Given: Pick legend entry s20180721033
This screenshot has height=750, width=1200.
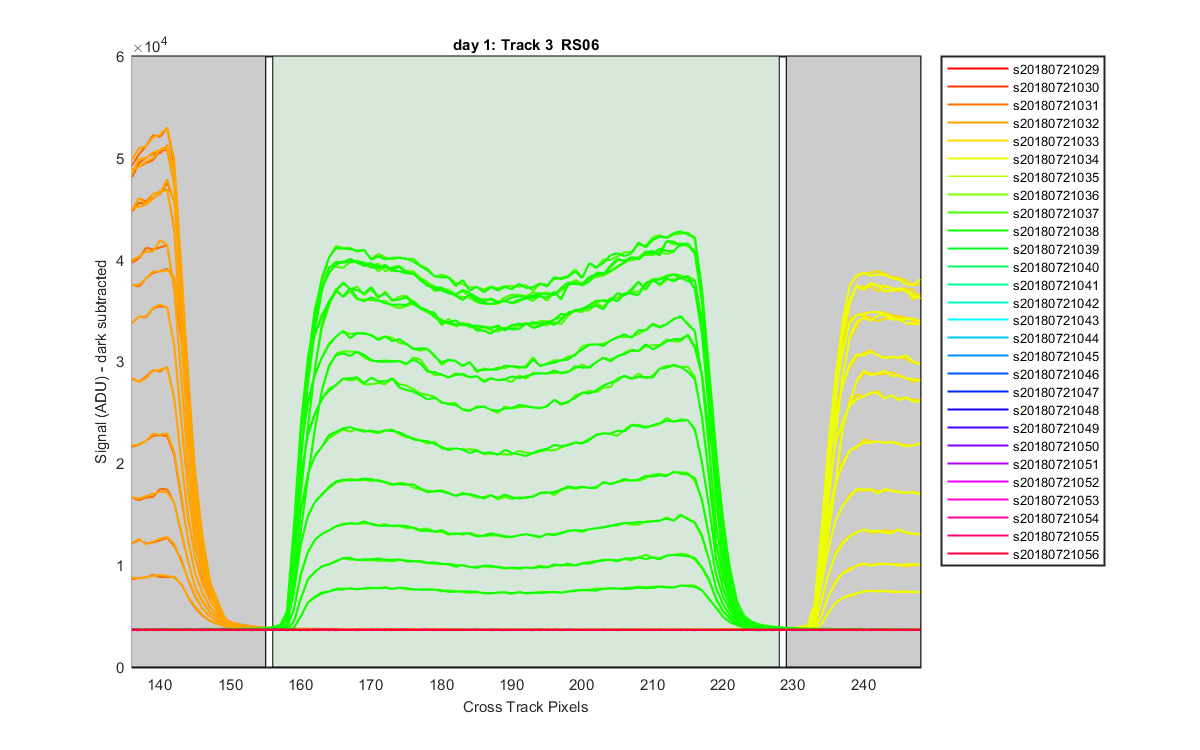Looking at the screenshot, I should (1056, 142).
